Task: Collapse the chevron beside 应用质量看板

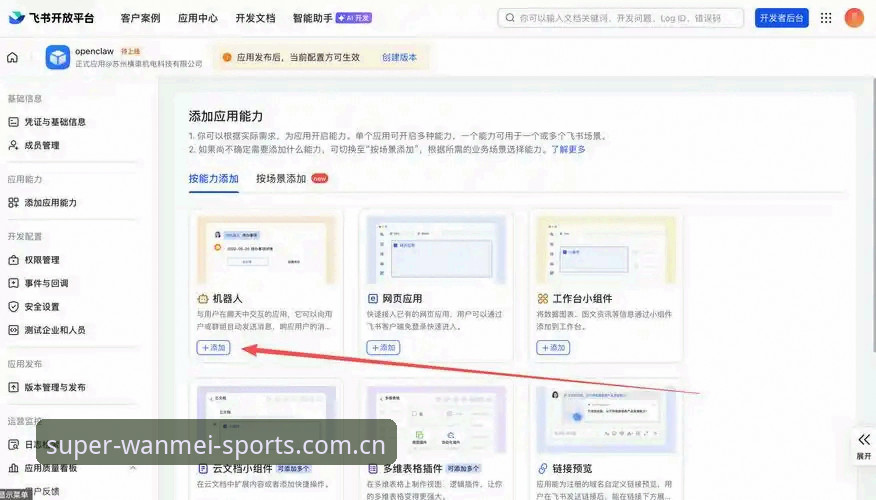Action: coord(132,468)
